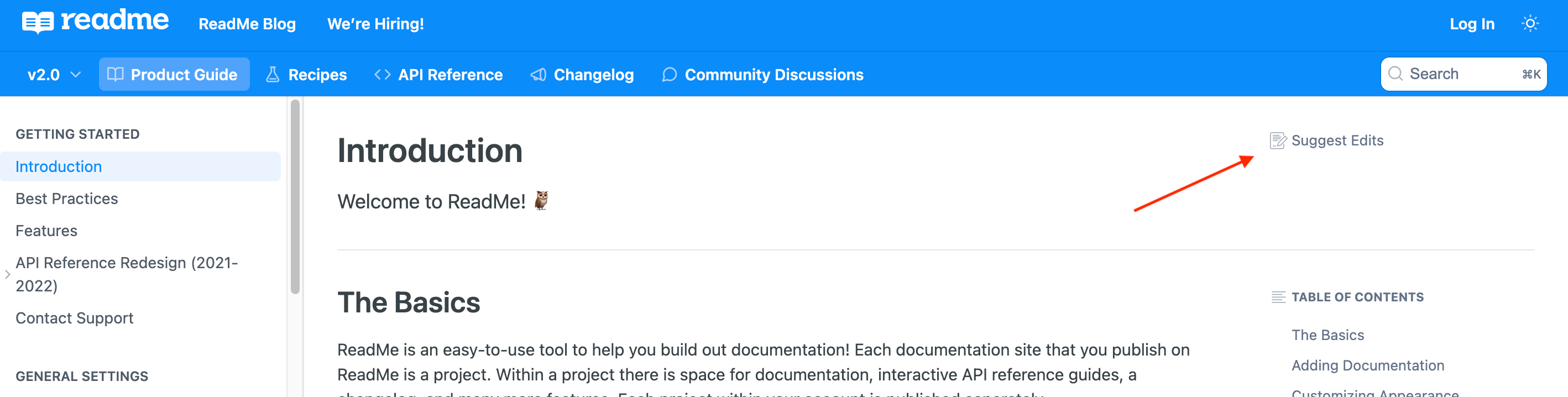Switch to the Recipes tab
1568x397 pixels.
point(306,74)
